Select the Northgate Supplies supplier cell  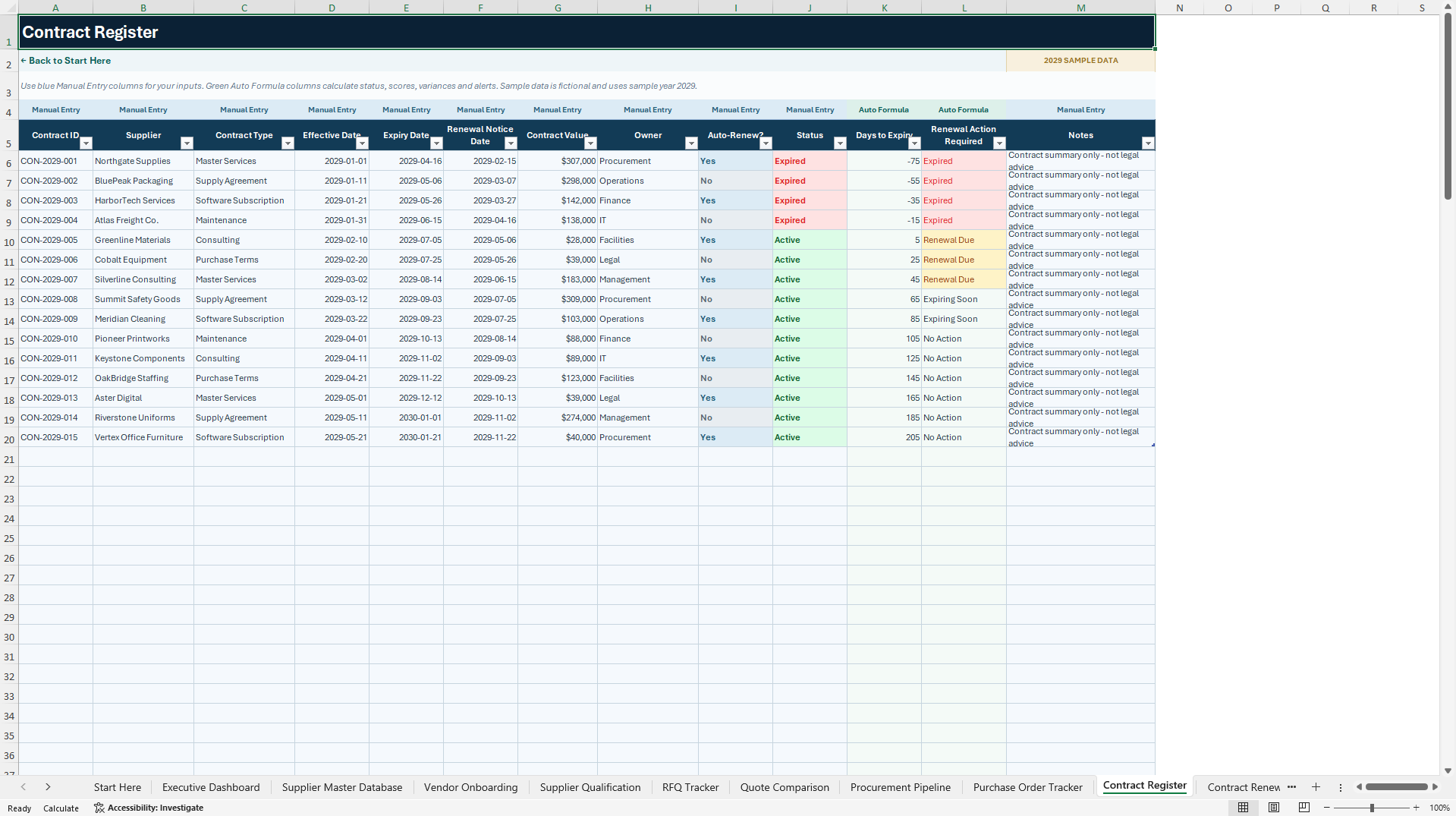(x=143, y=161)
